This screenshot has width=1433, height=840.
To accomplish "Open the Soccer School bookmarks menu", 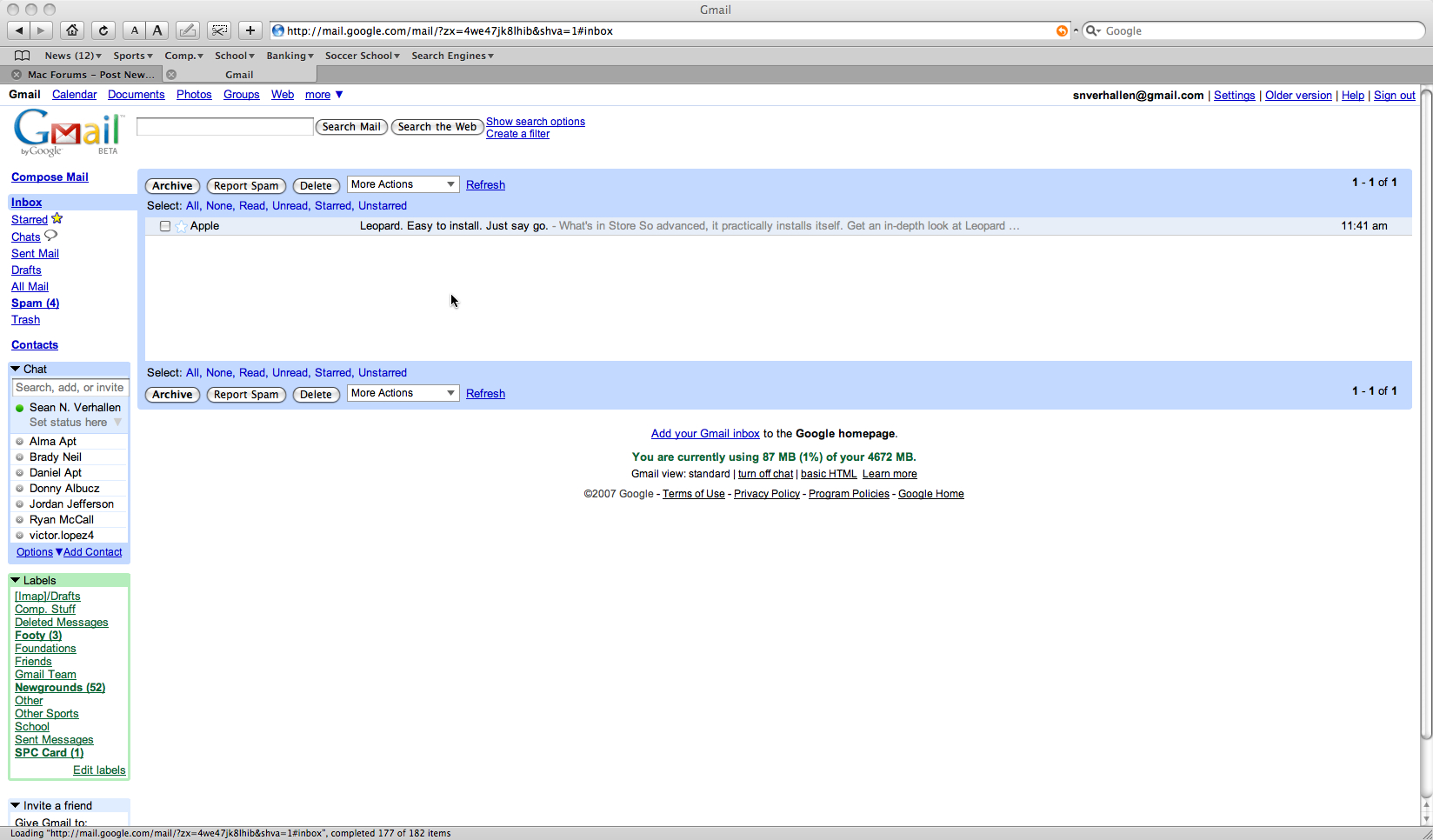I will tap(363, 56).
